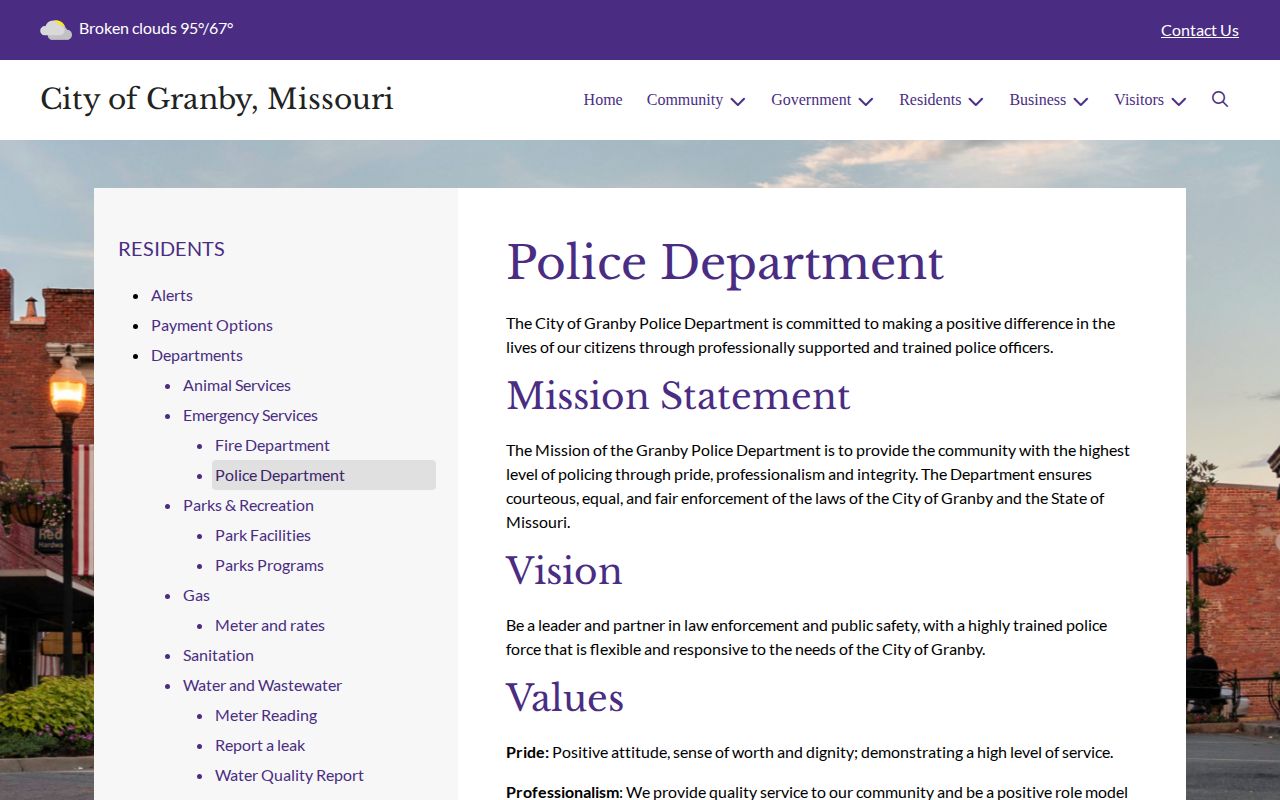Open the Water and Wastewater sidebar link
This screenshot has height=800, width=1280.
[x=262, y=685]
